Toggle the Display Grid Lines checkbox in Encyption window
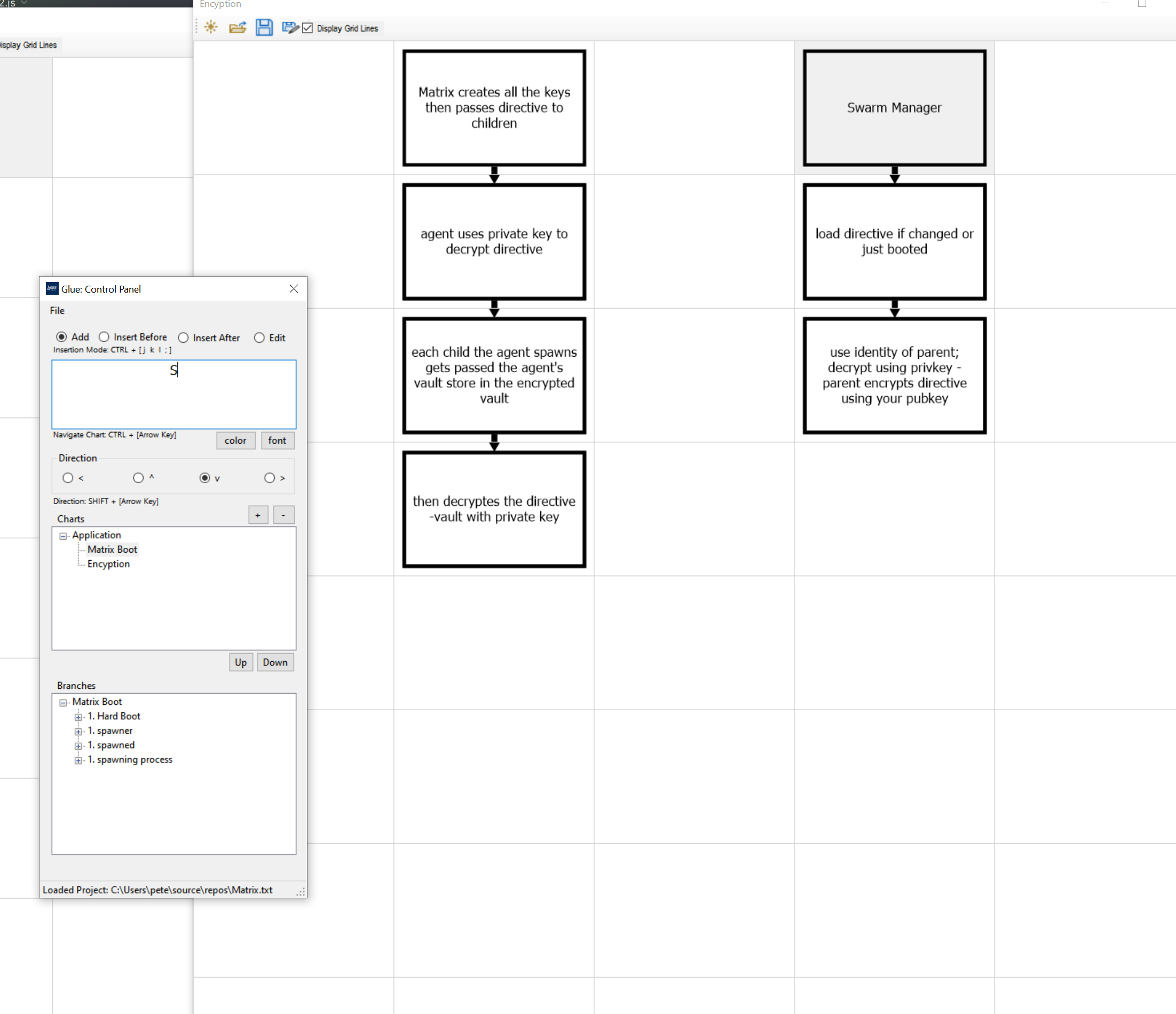Screen dimensions: 1176x1014 tap(307, 28)
